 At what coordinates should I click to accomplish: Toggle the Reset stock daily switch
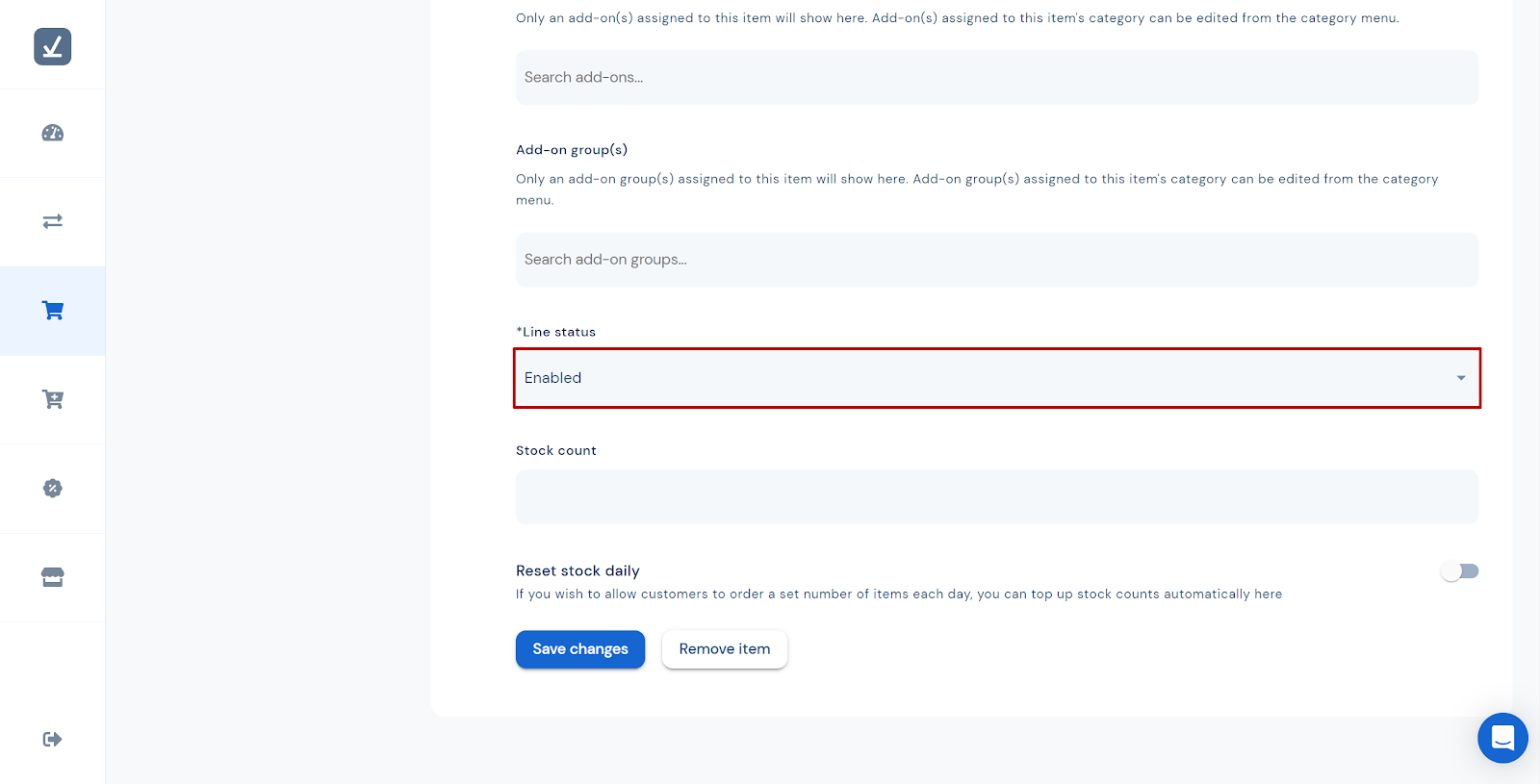pyautogui.click(x=1459, y=571)
